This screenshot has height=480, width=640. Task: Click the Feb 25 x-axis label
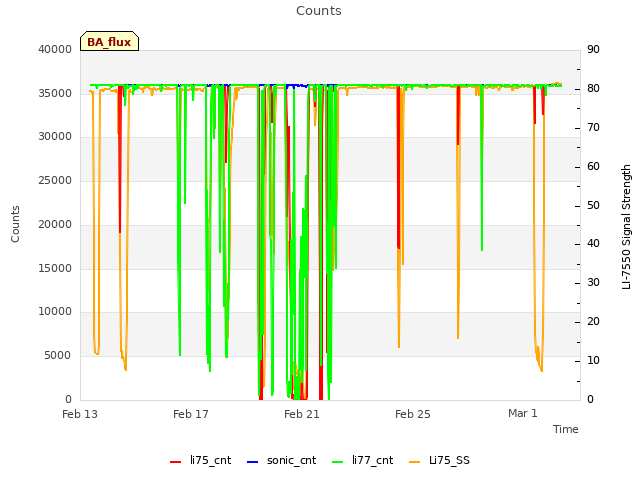pyautogui.click(x=413, y=414)
